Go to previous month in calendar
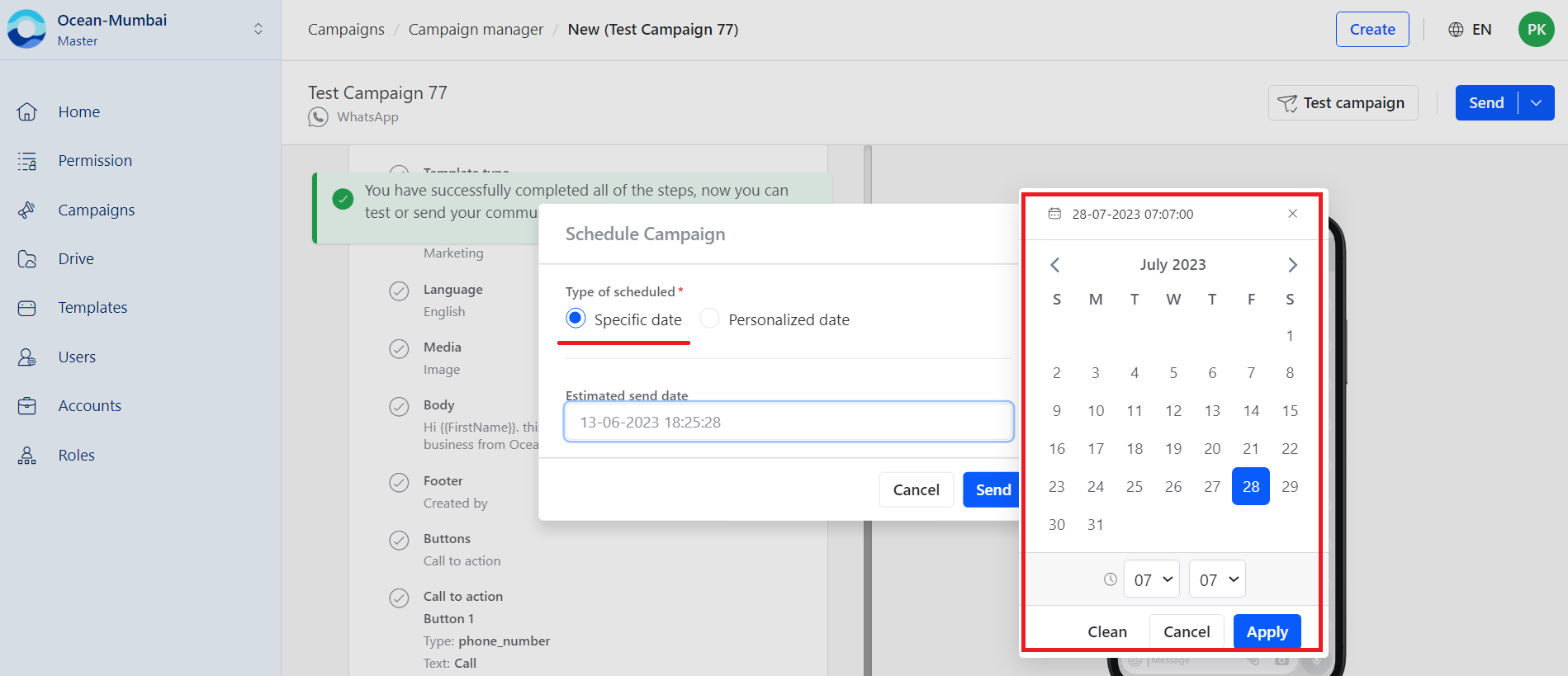Viewport: 1568px width, 676px height. (x=1055, y=265)
